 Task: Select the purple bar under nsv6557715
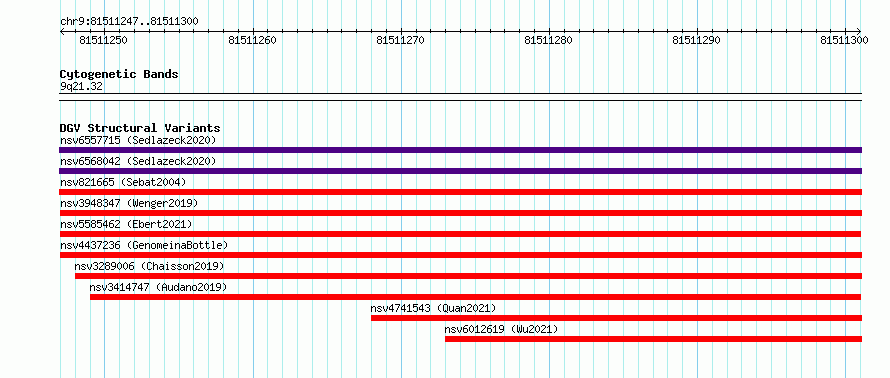460,150
